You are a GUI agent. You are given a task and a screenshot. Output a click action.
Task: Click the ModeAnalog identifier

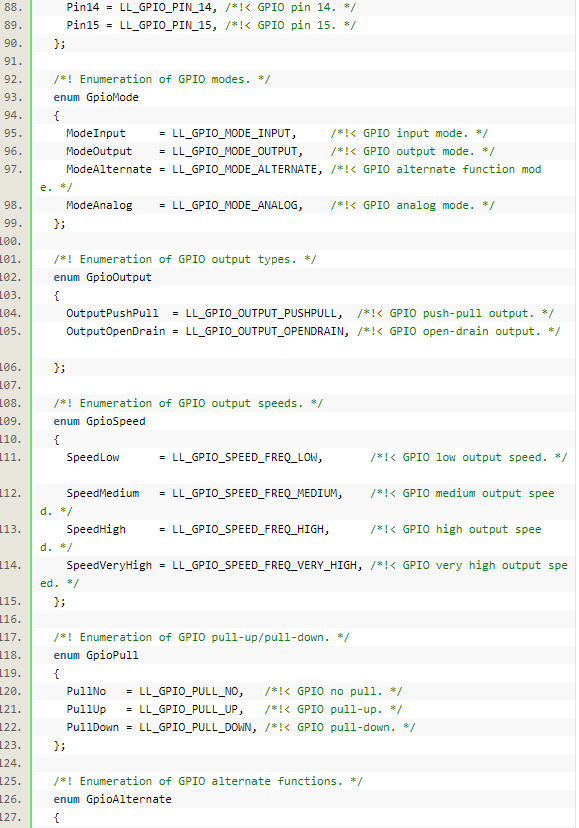pyautogui.click(x=99, y=205)
